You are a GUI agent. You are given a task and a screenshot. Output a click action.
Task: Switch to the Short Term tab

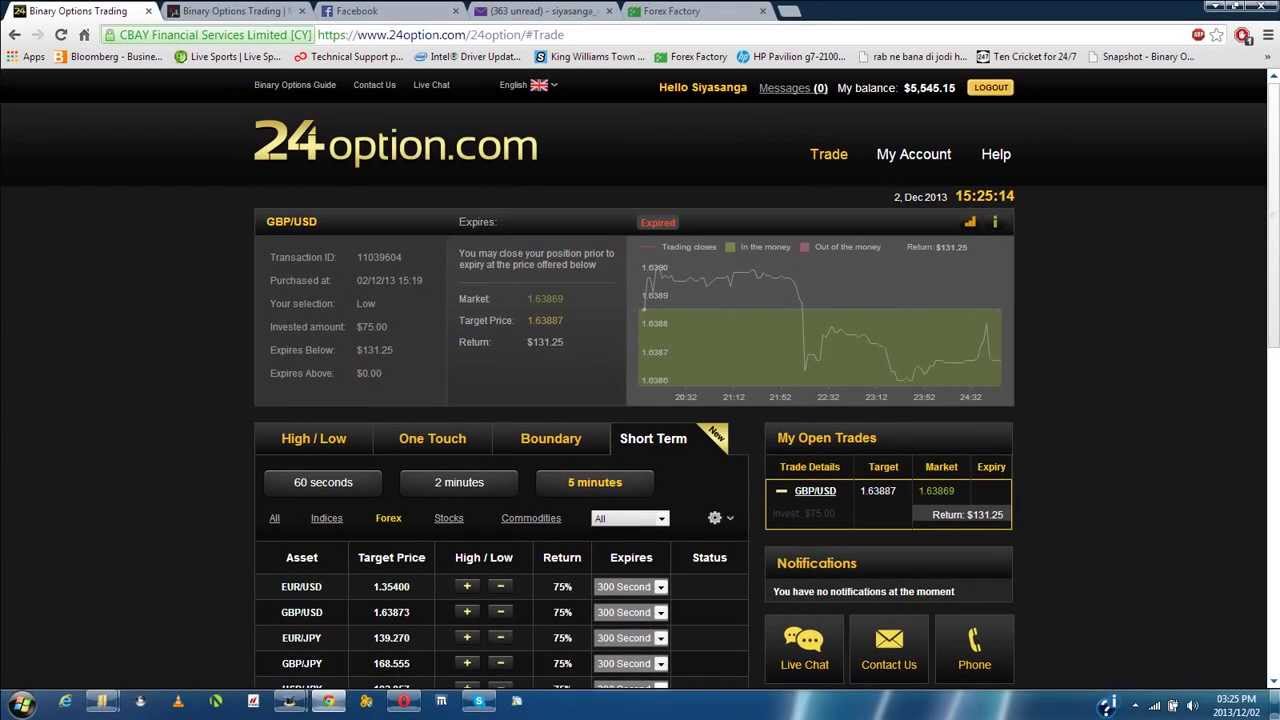tap(653, 438)
